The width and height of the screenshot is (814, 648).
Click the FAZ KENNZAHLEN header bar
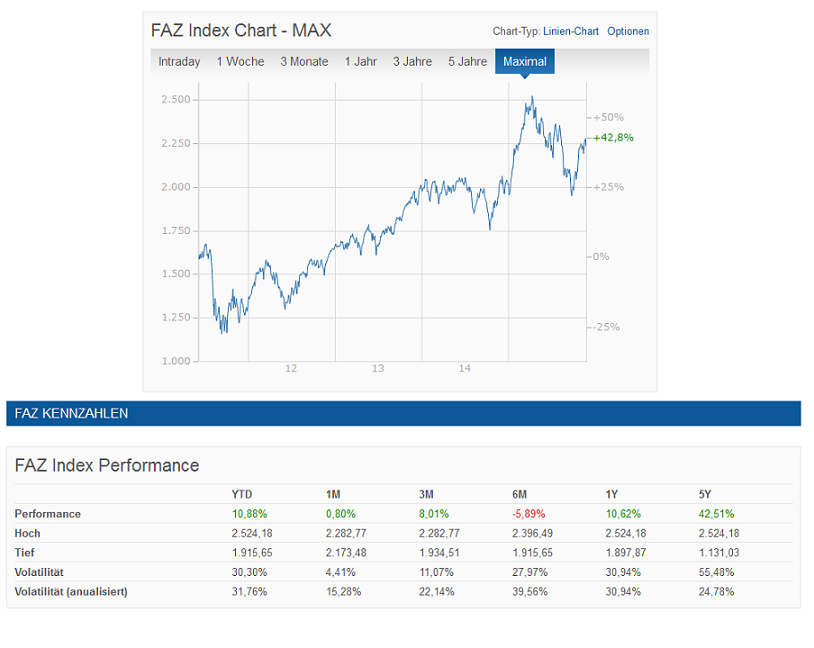pos(403,413)
